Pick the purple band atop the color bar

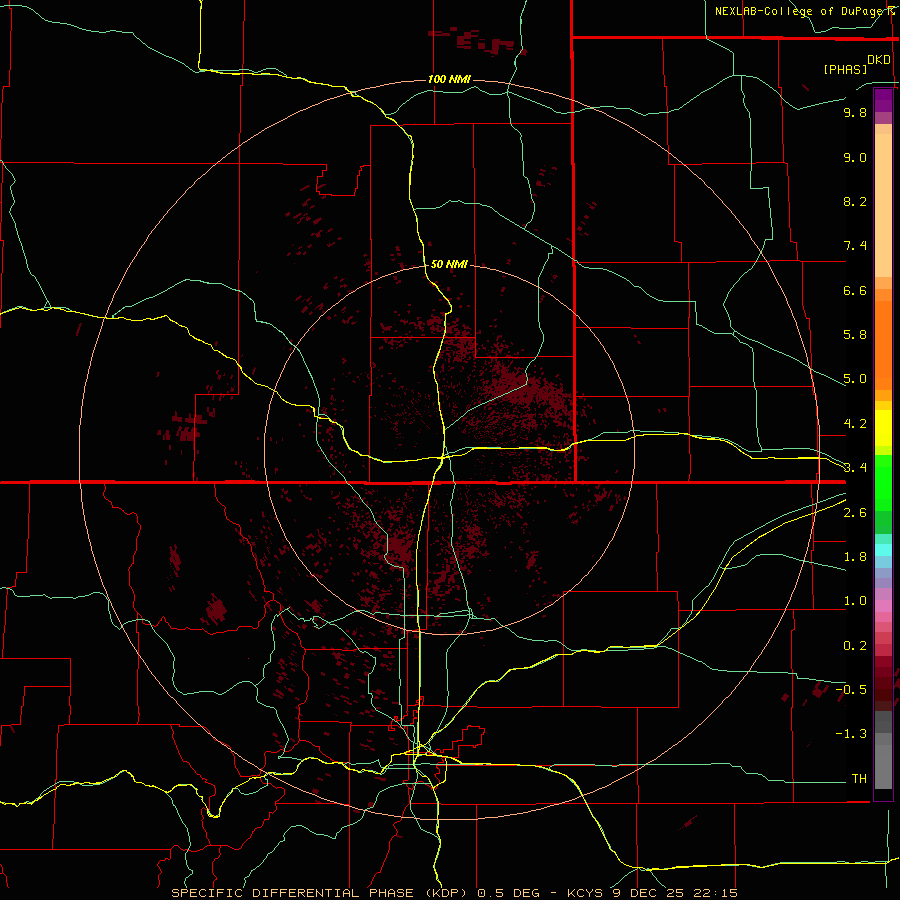pos(883,100)
